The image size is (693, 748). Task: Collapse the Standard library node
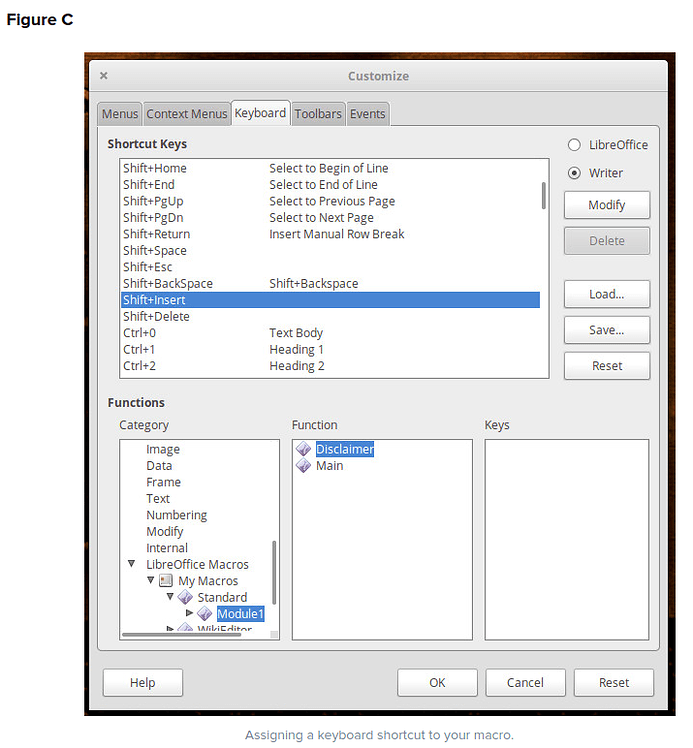(170, 596)
